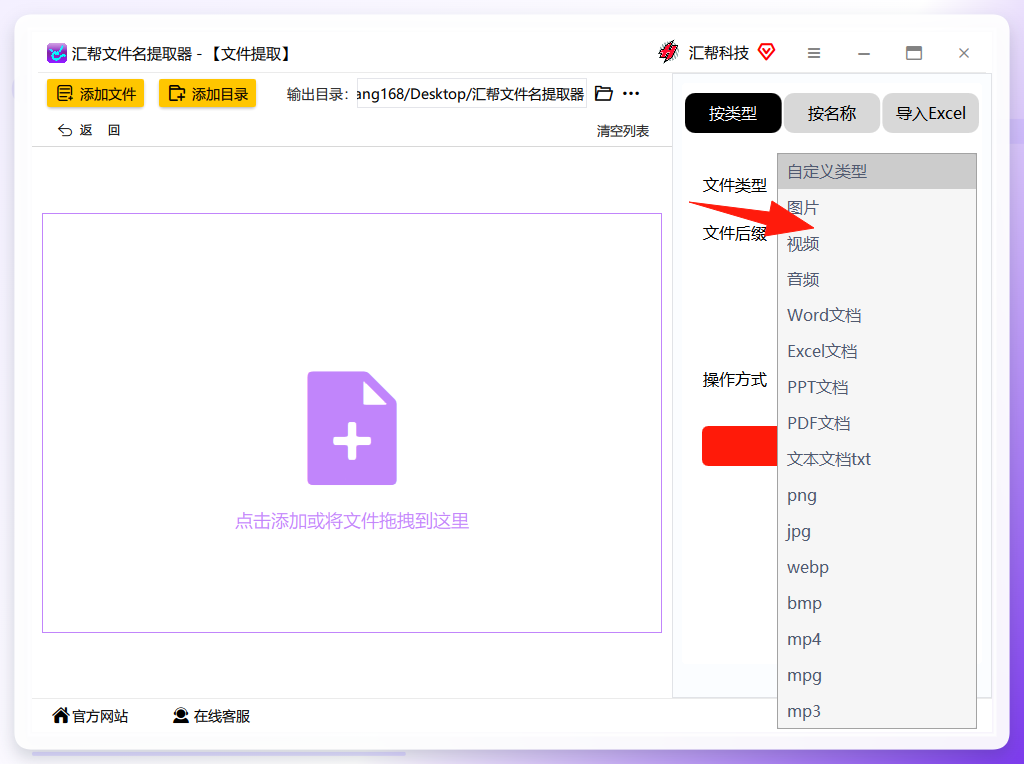The width and height of the screenshot is (1024, 764).
Task: Switch to the 导入Excel tab
Action: pos(930,113)
